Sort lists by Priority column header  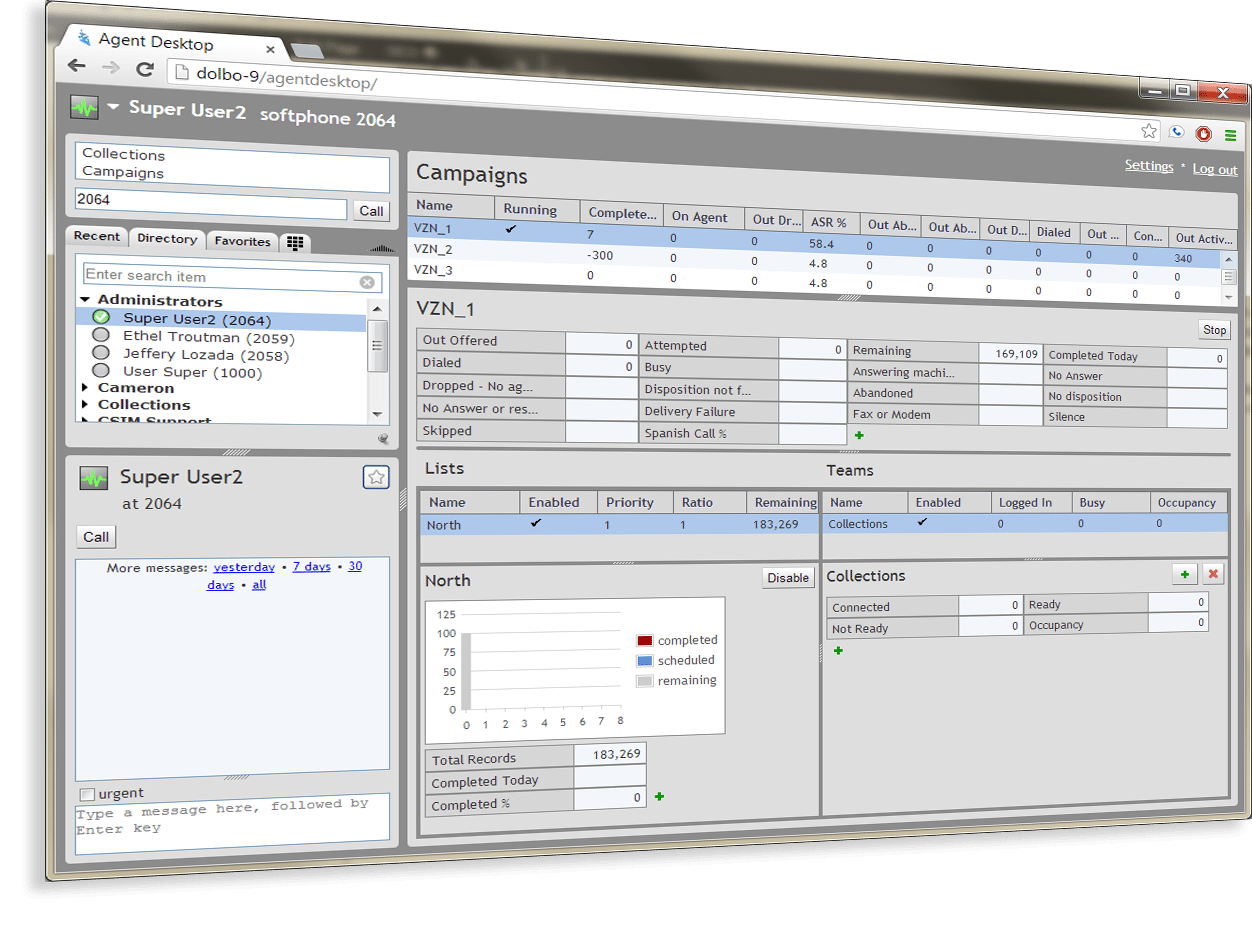pos(636,502)
